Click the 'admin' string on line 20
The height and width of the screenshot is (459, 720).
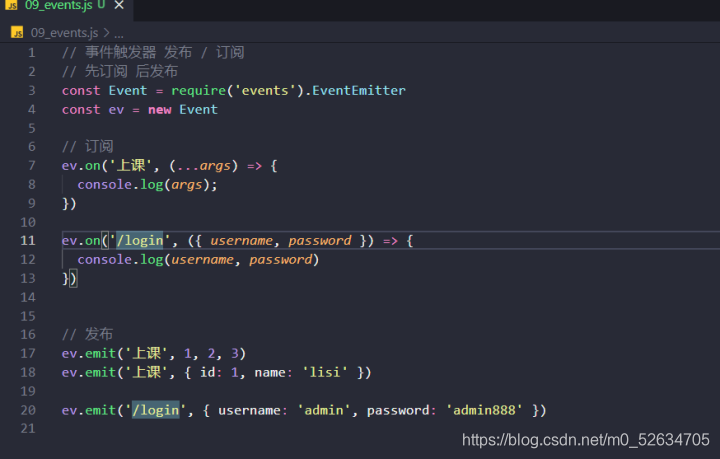tap(324, 410)
